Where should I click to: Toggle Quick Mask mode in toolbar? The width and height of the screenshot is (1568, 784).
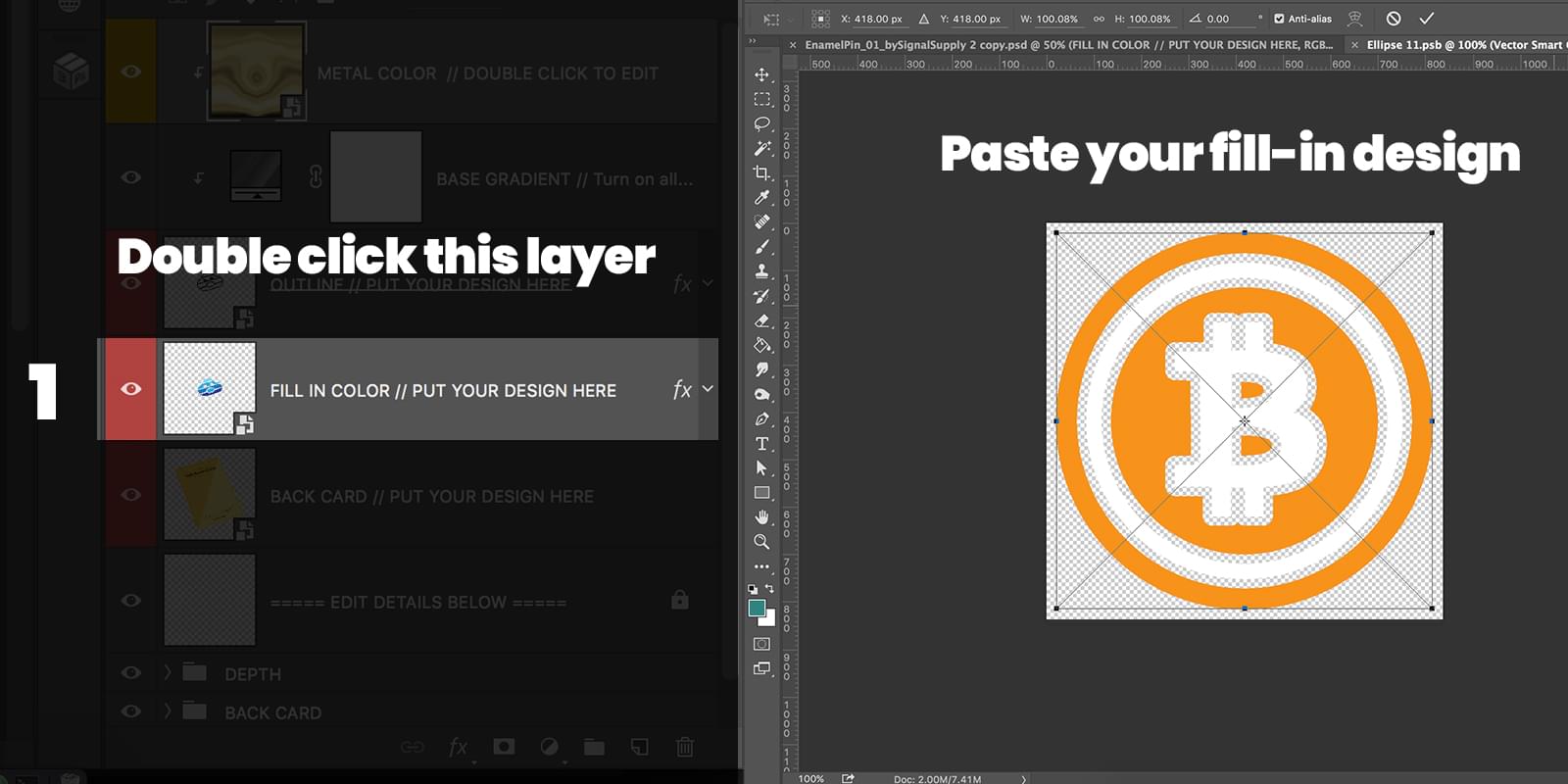tap(761, 644)
